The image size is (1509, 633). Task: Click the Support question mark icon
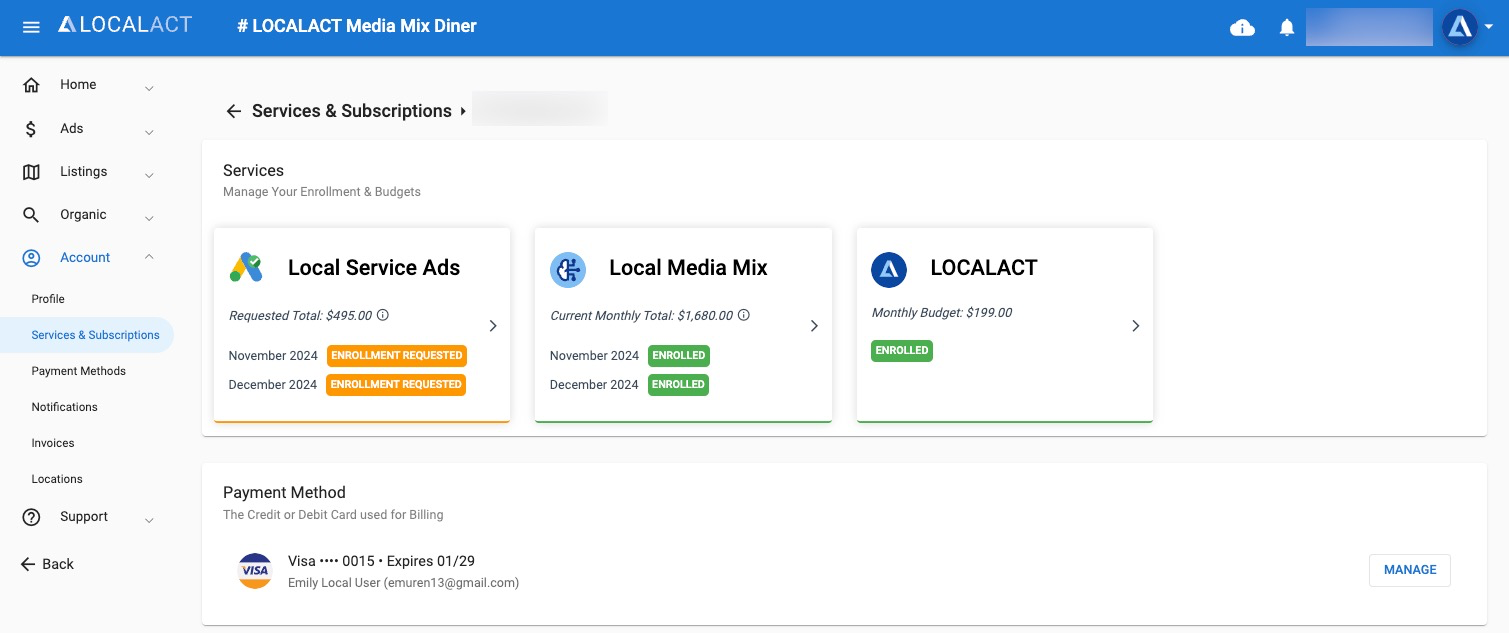31,517
